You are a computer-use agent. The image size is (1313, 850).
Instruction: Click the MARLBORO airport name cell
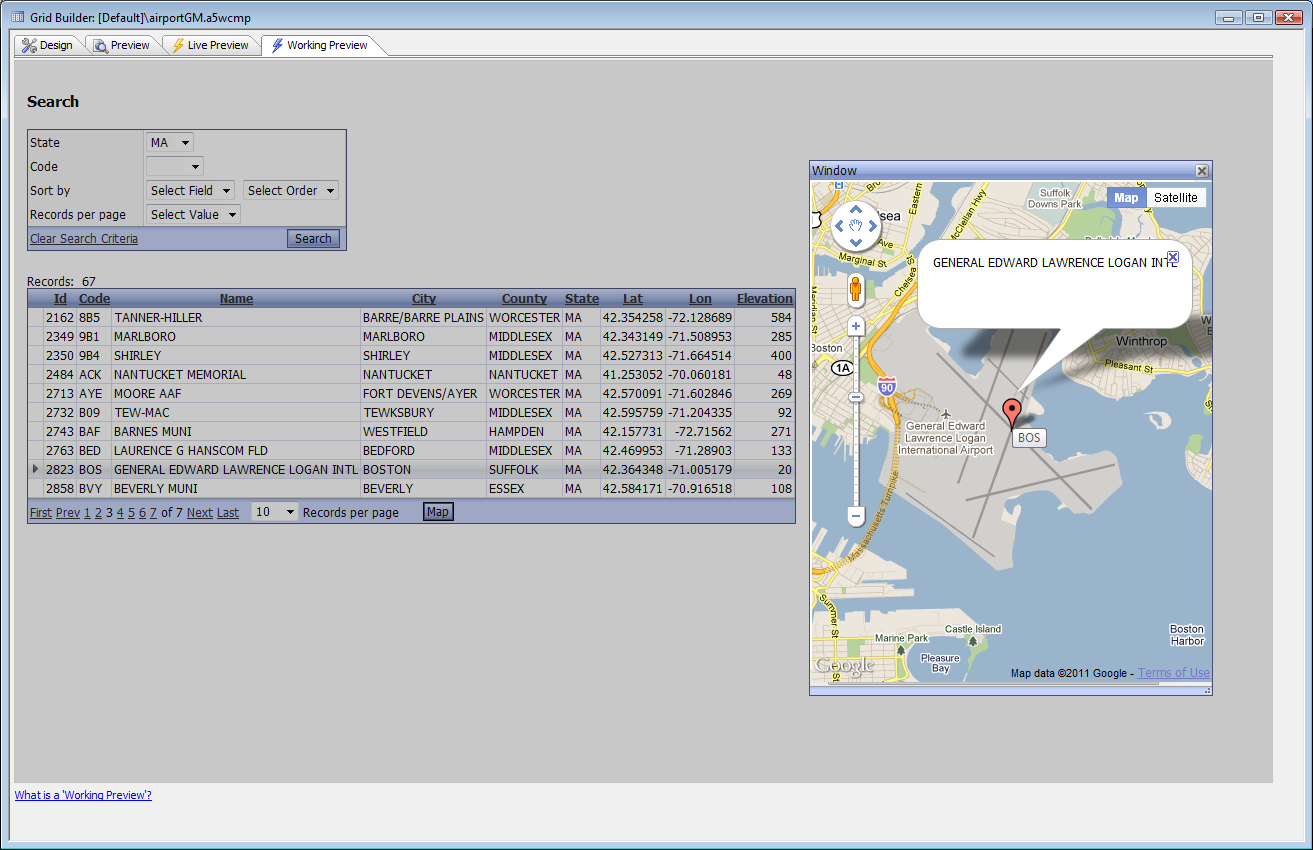[236, 337]
